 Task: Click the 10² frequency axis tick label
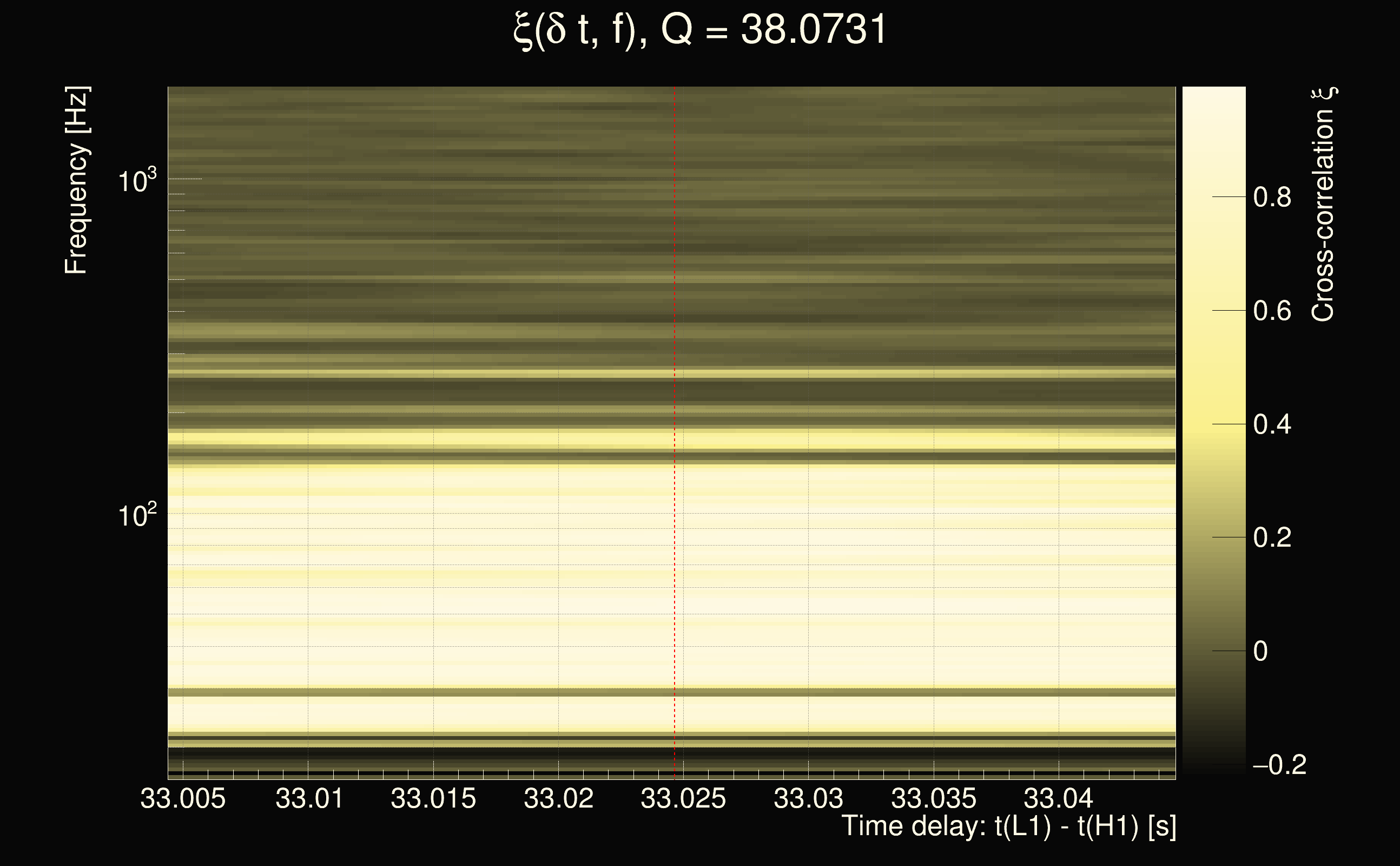[136, 515]
